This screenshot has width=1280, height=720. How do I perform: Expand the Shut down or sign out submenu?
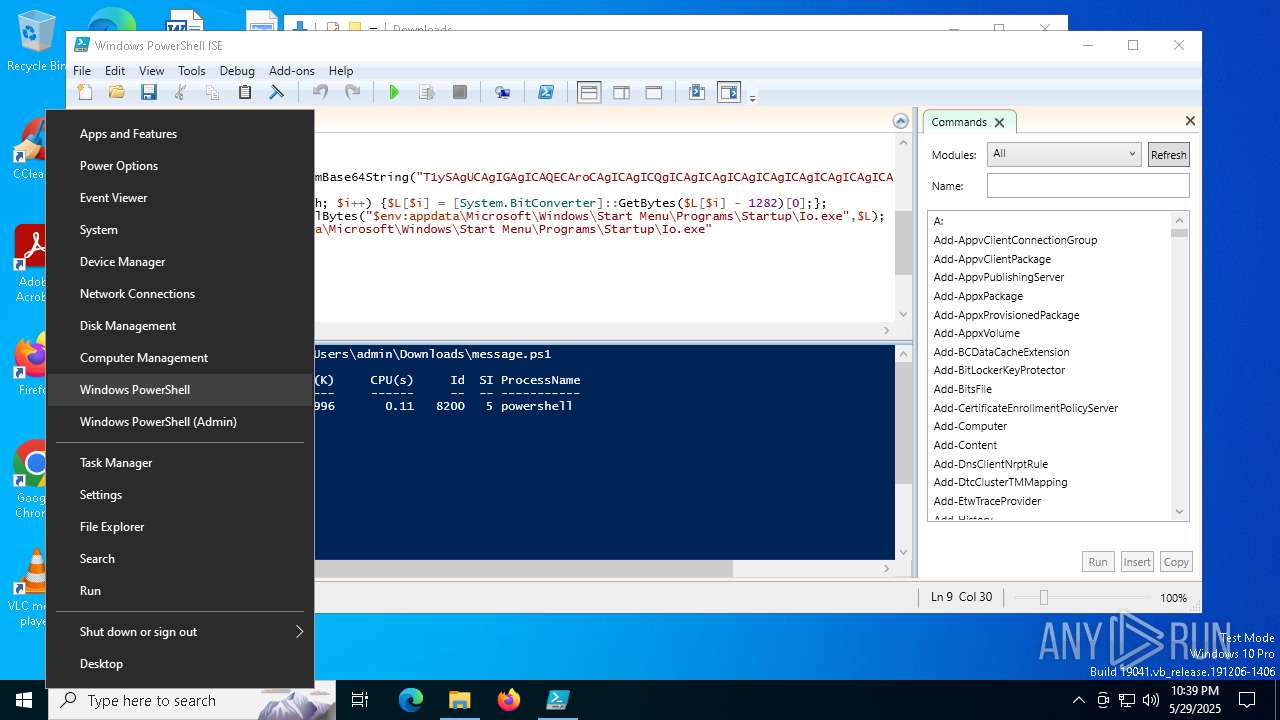(x=180, y=632)
